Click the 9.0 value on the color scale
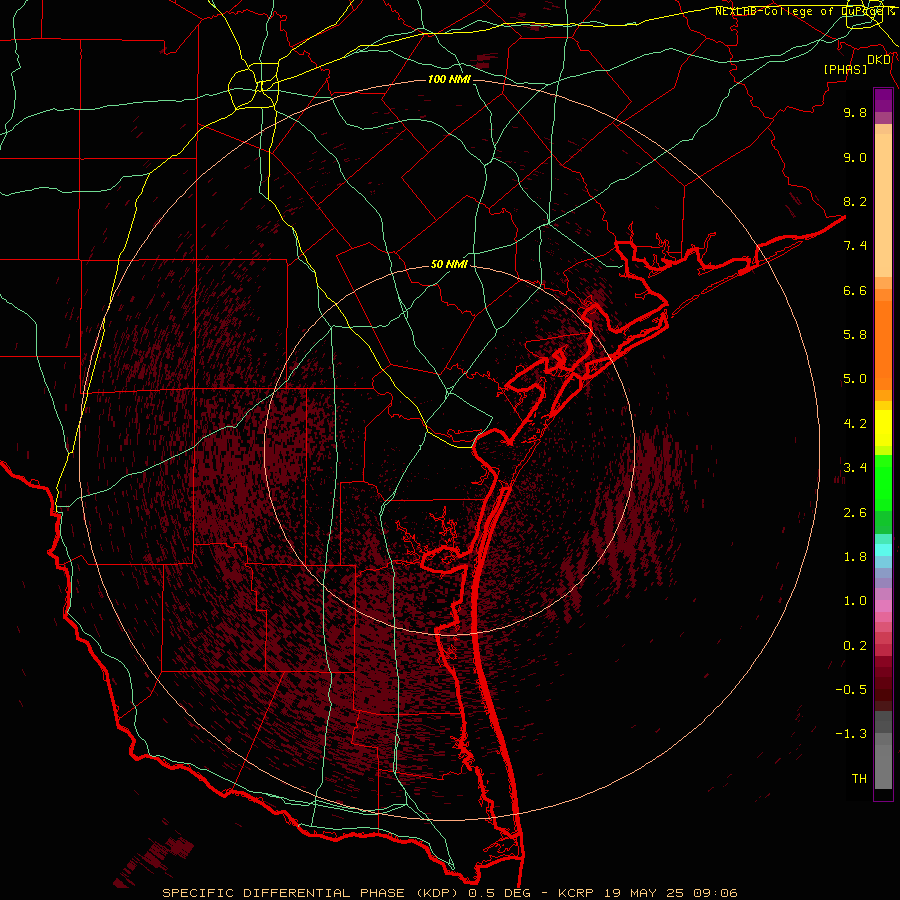This screenshot has width=900, height=900. [x=855, y=157]
